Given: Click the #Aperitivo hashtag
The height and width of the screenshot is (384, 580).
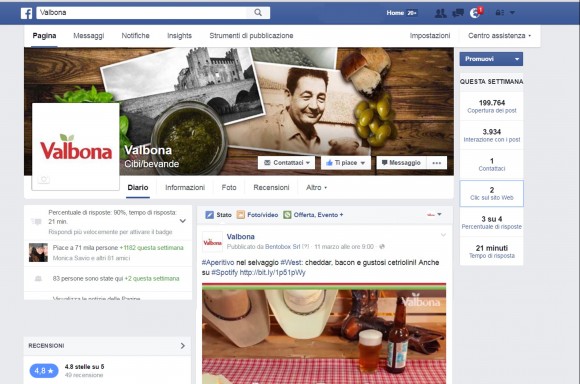Looking at the screenshot, I should tap(218, 263).
